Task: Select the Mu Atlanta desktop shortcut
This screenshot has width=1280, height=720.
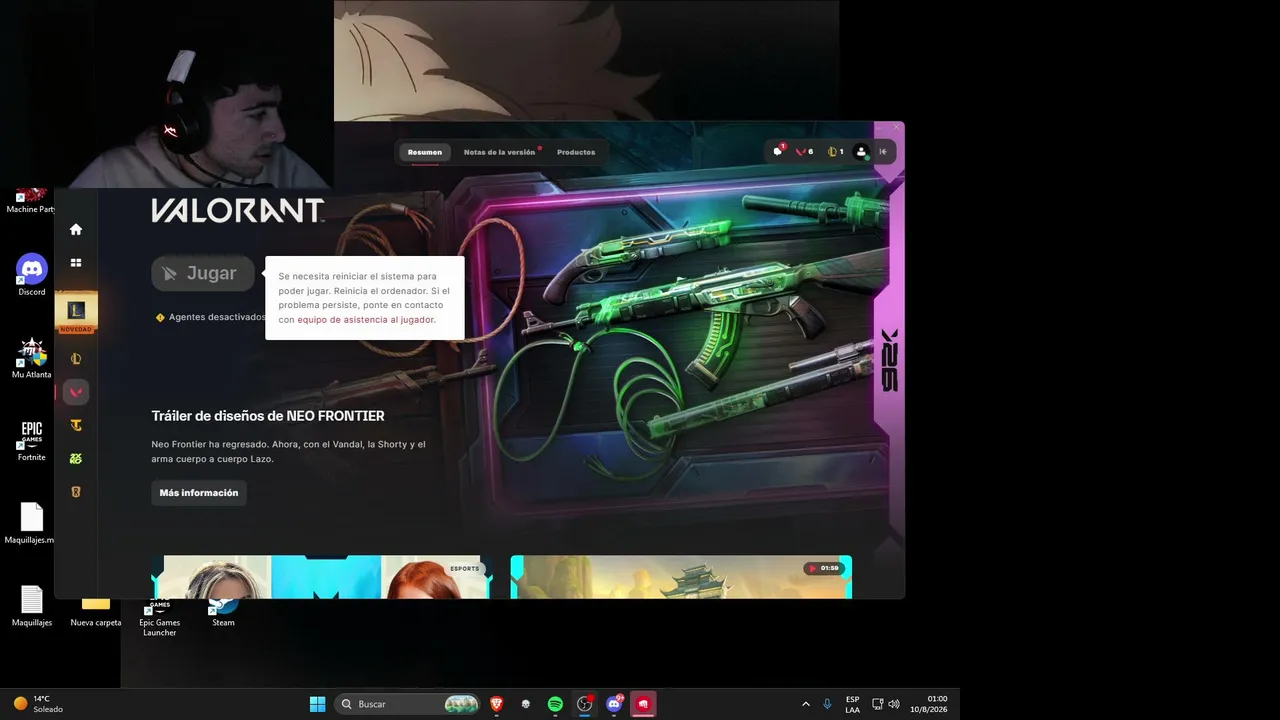Action: pyautogui.click(x=32, y=358)
